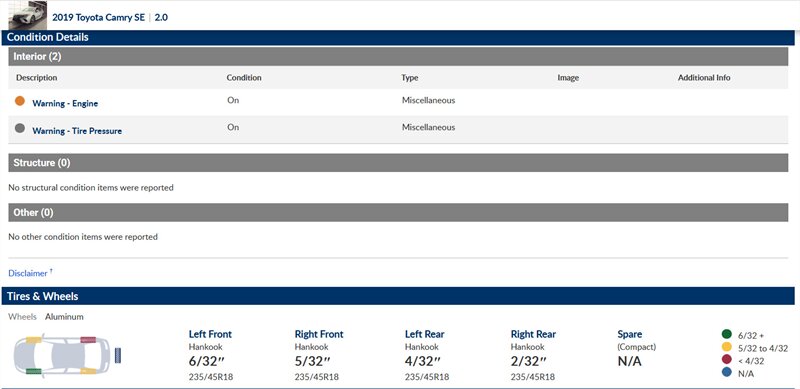Click the blue N/A legend dot
Viewport: 800px width, 389px height.
(727, 373)
